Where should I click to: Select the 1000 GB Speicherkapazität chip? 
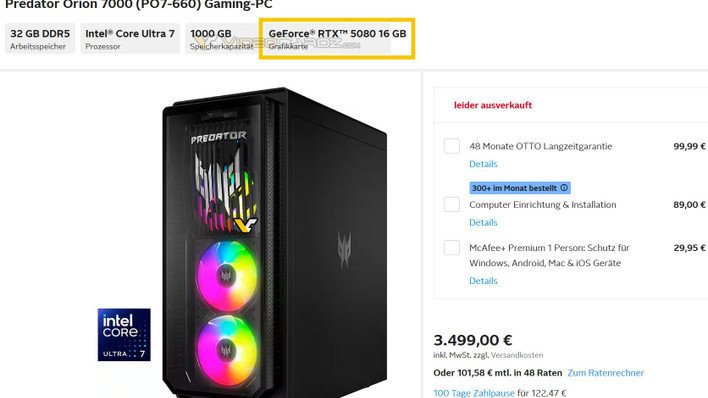pos(221,38)
